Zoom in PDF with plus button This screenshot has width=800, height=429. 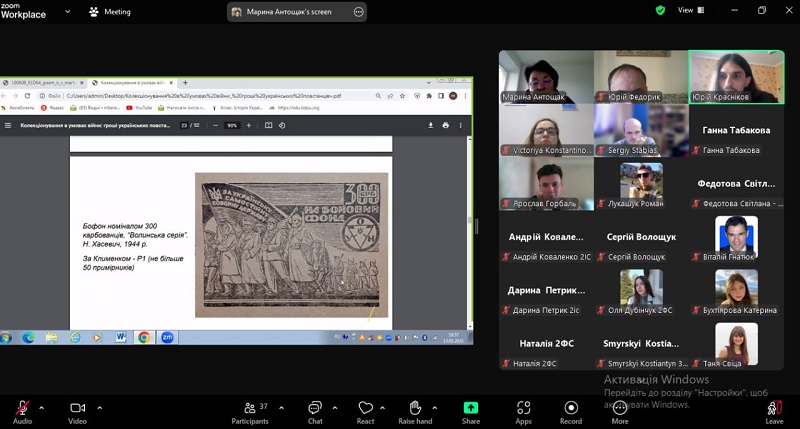[248, 125]
